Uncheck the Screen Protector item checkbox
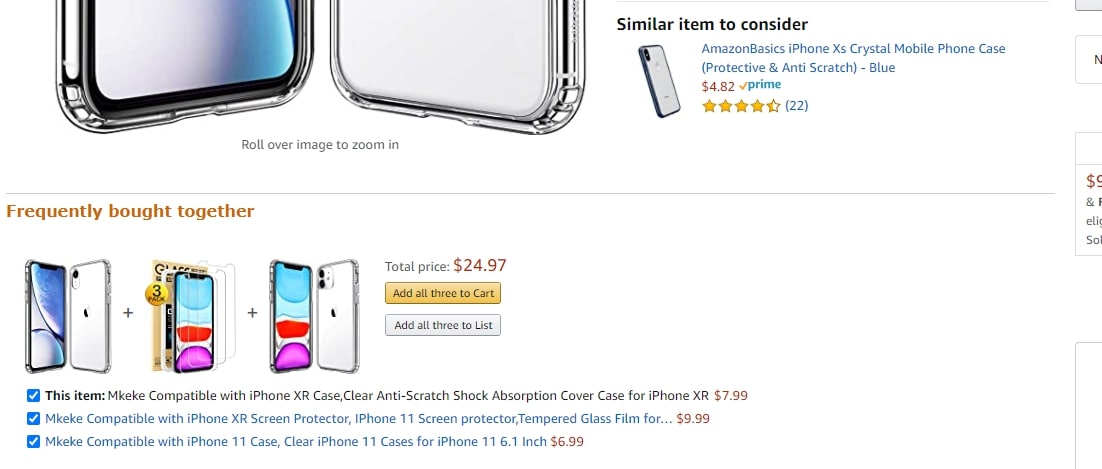 pyautogui.click(x=34, y=418)
